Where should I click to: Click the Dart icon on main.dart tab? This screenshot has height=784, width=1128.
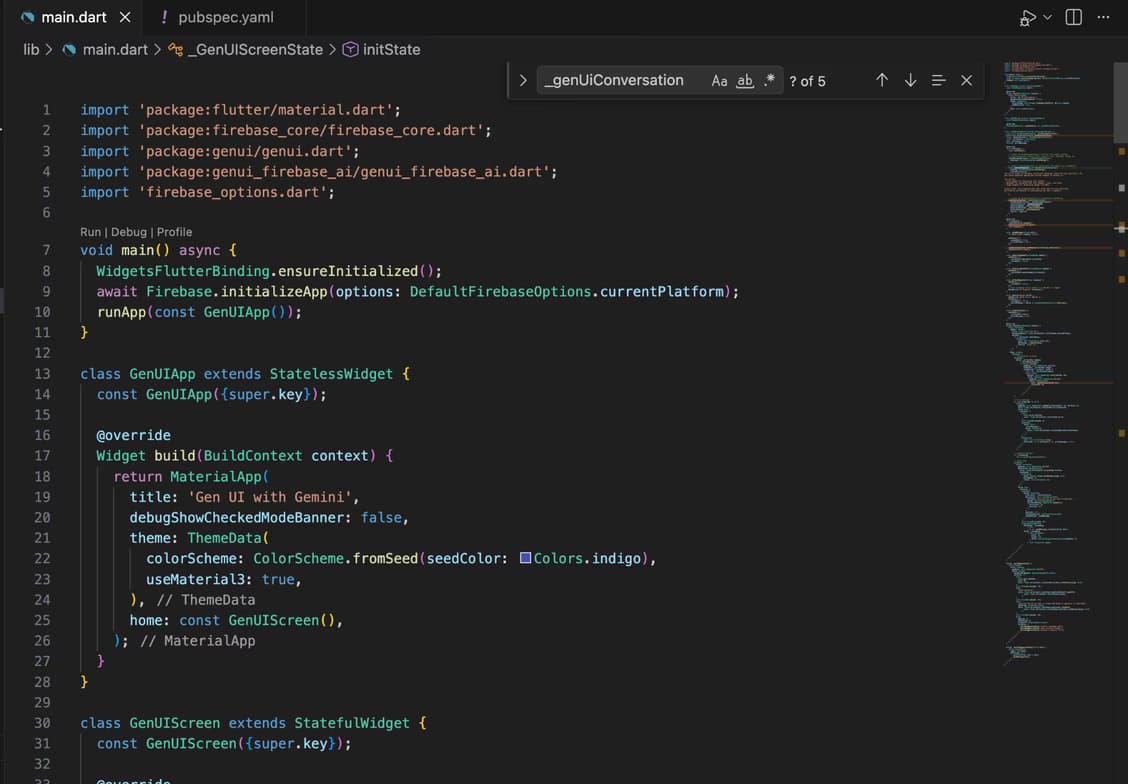28,17
